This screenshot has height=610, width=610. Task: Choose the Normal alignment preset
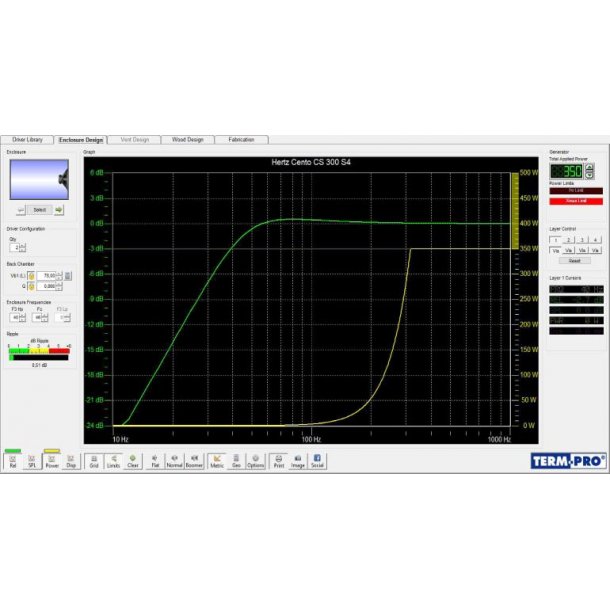point(175,461)
